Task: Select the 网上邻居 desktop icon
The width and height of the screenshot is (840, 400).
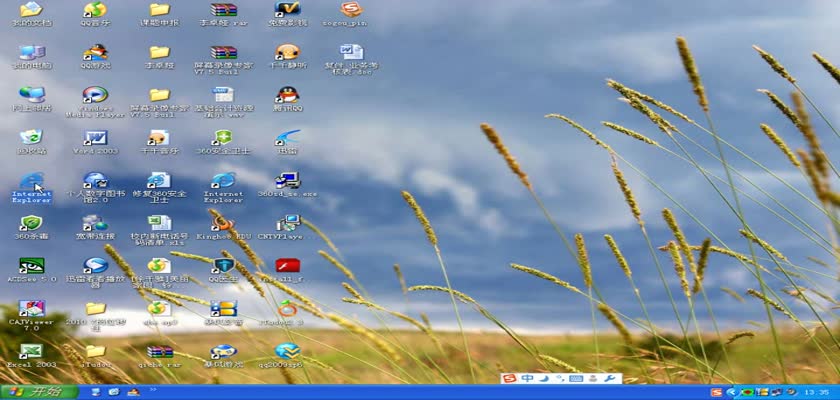Action: tap(32, 100)
